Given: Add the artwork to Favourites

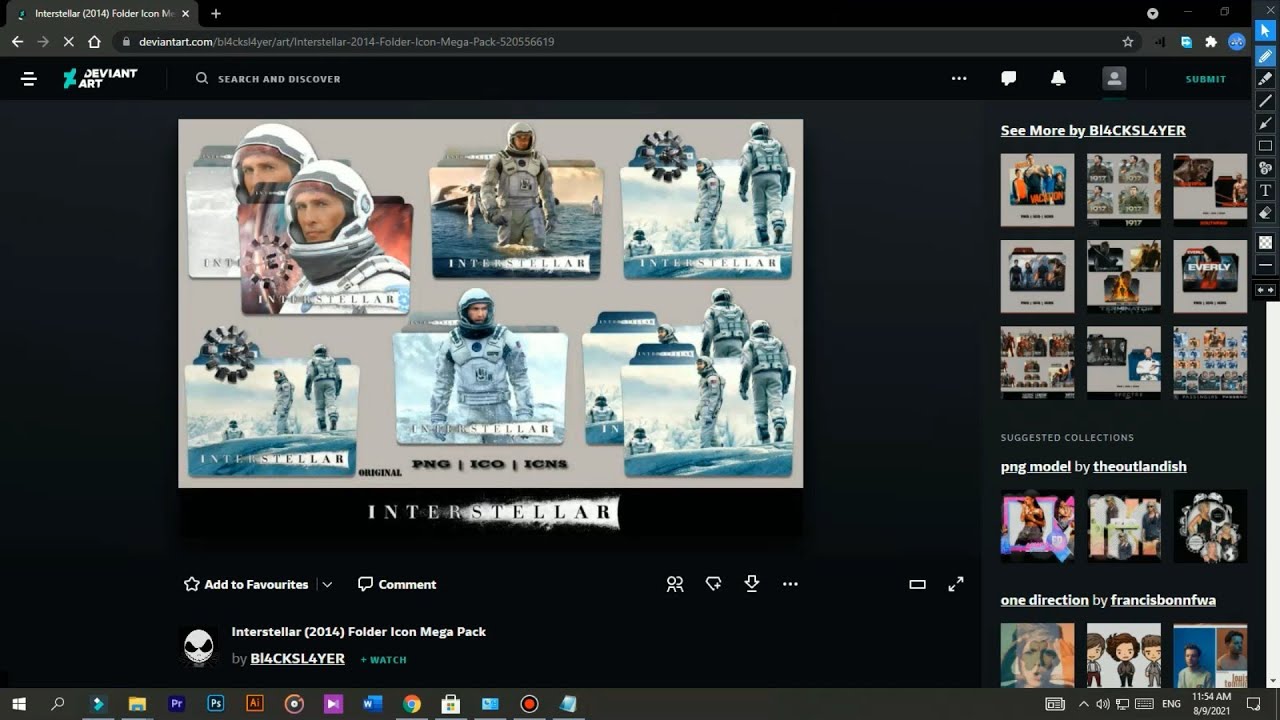Looking at the screenshot, I should [246, 584].
